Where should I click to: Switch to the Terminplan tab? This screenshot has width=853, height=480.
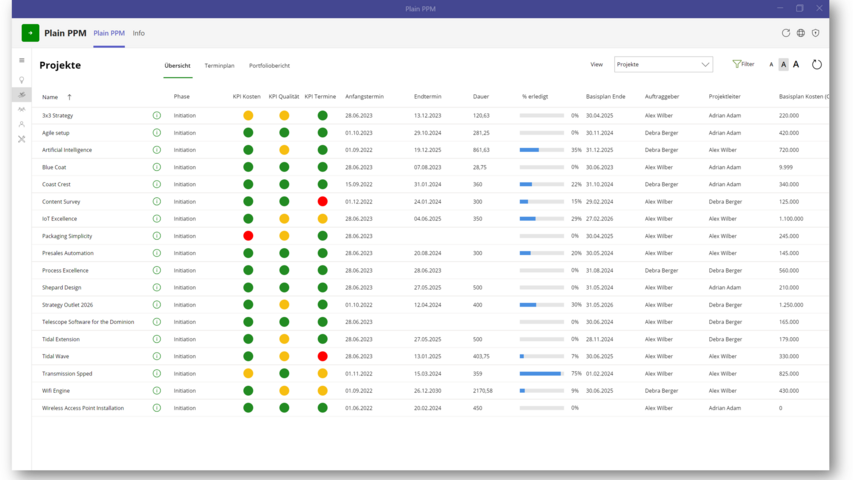[219, 66]
